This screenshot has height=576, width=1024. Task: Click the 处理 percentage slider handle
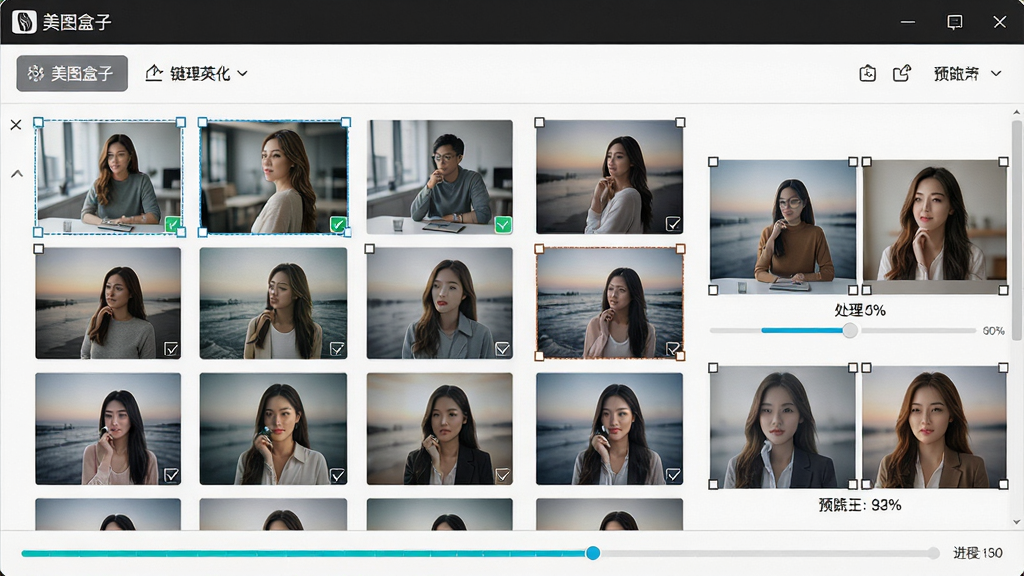coord(850,330)
